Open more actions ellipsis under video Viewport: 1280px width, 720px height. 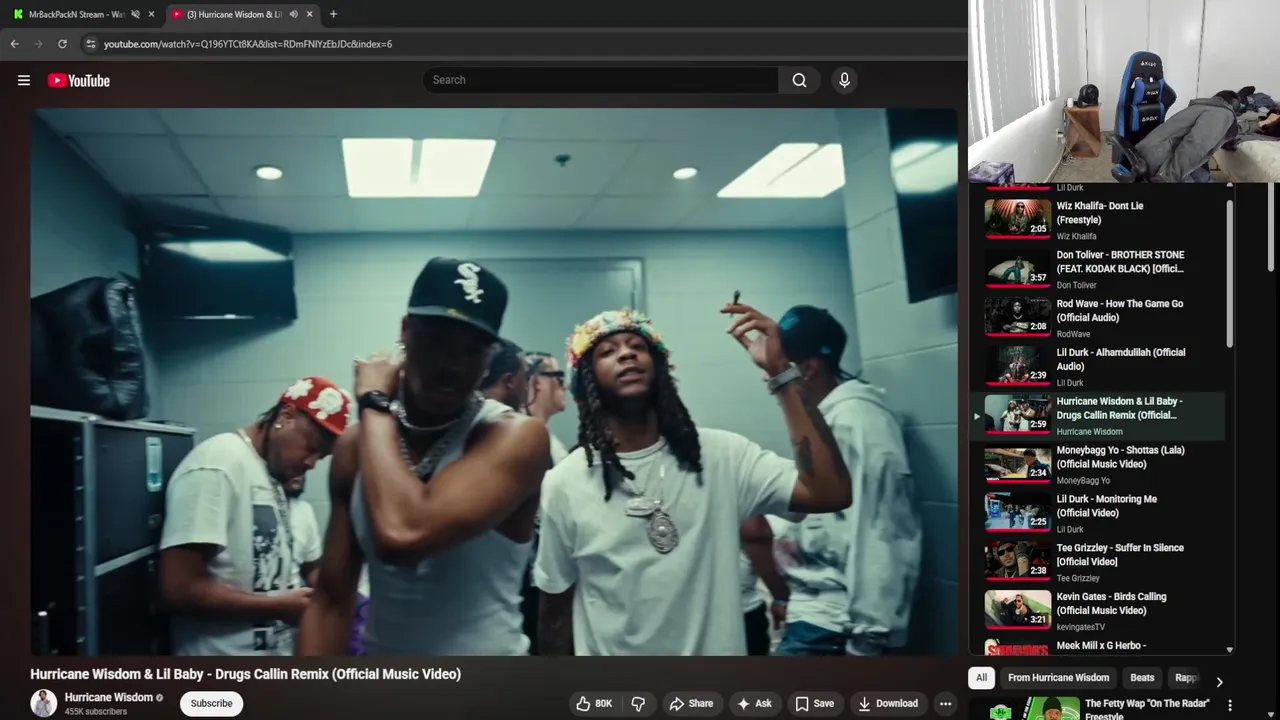tap(945, 704)
